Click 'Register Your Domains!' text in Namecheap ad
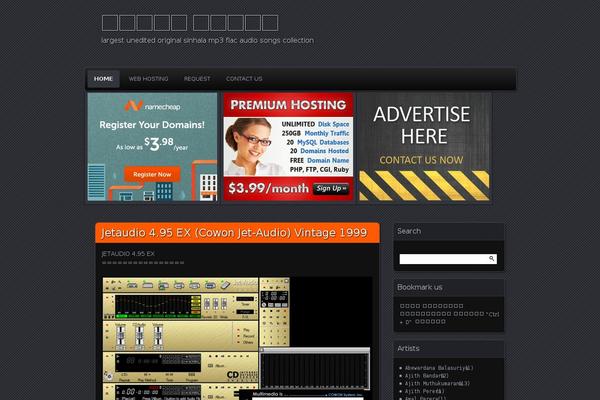Screen dimensions: 600x400 point(152,125)
